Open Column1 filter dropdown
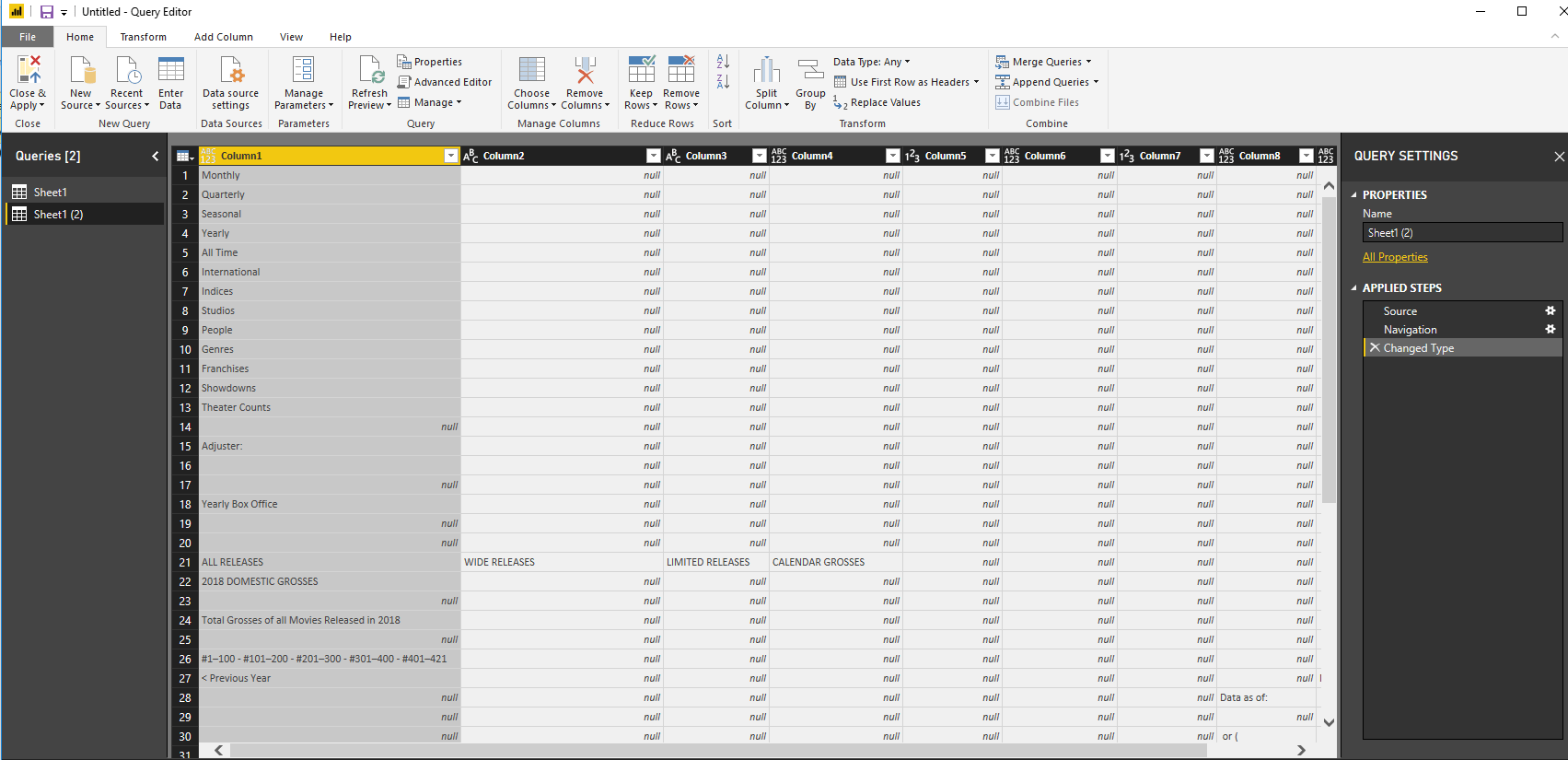 (x=451, y=156)
